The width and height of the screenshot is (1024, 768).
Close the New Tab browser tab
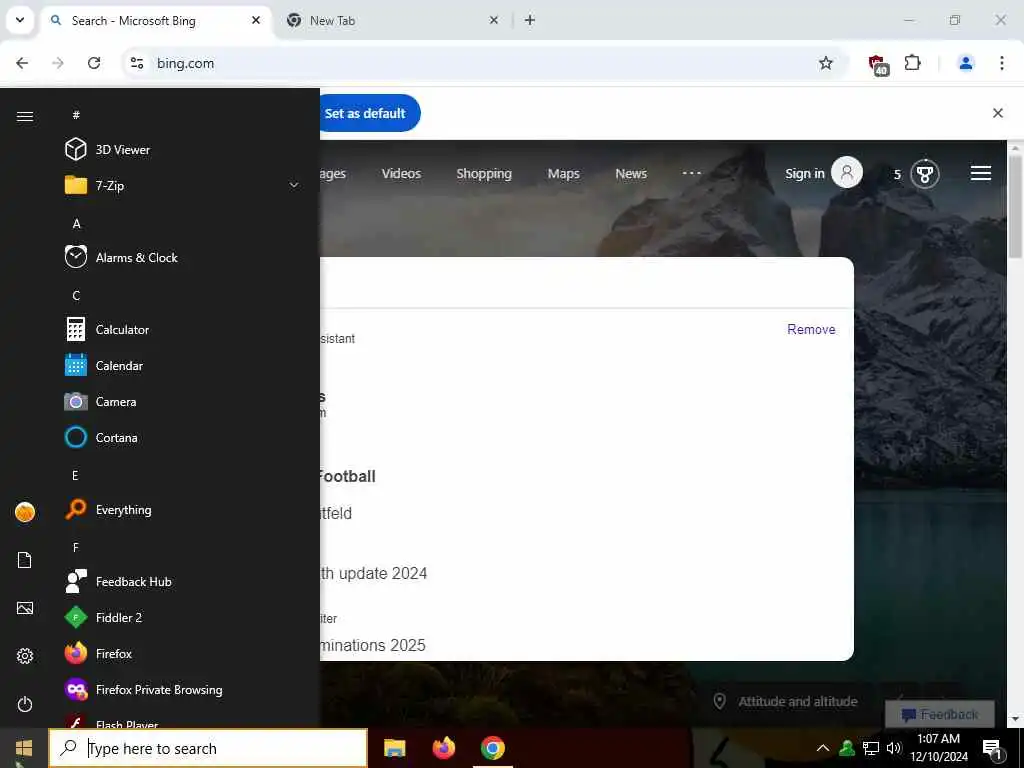click(x=494, y=20)
